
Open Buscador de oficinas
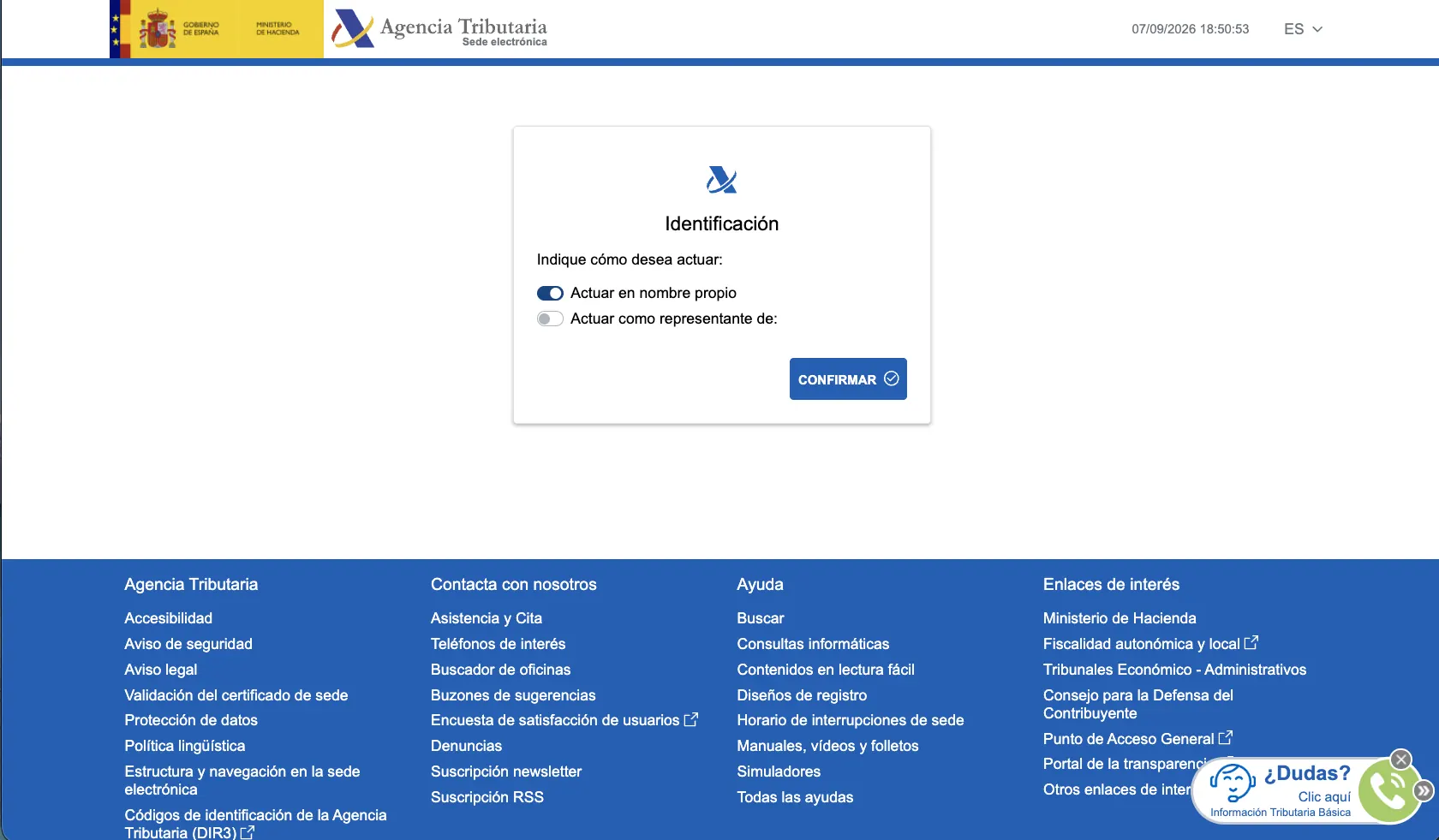point(501,670)
